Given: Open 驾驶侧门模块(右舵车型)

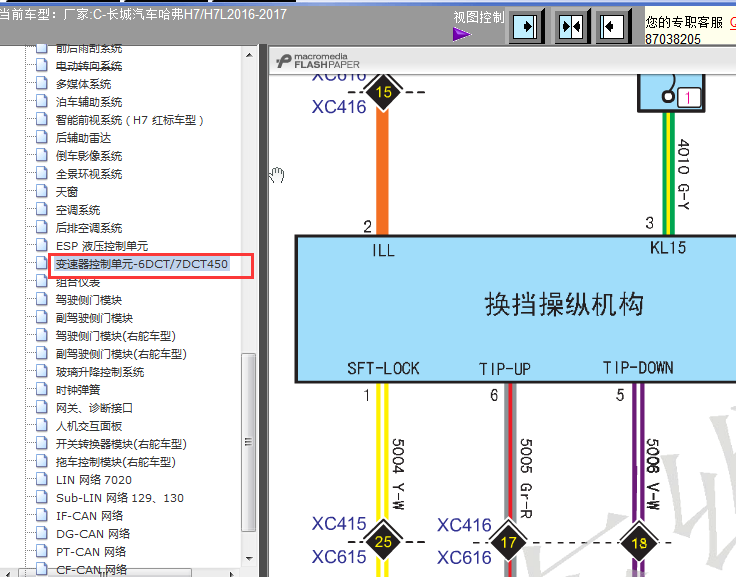Looking at the screenshot, I should (115, 336).
